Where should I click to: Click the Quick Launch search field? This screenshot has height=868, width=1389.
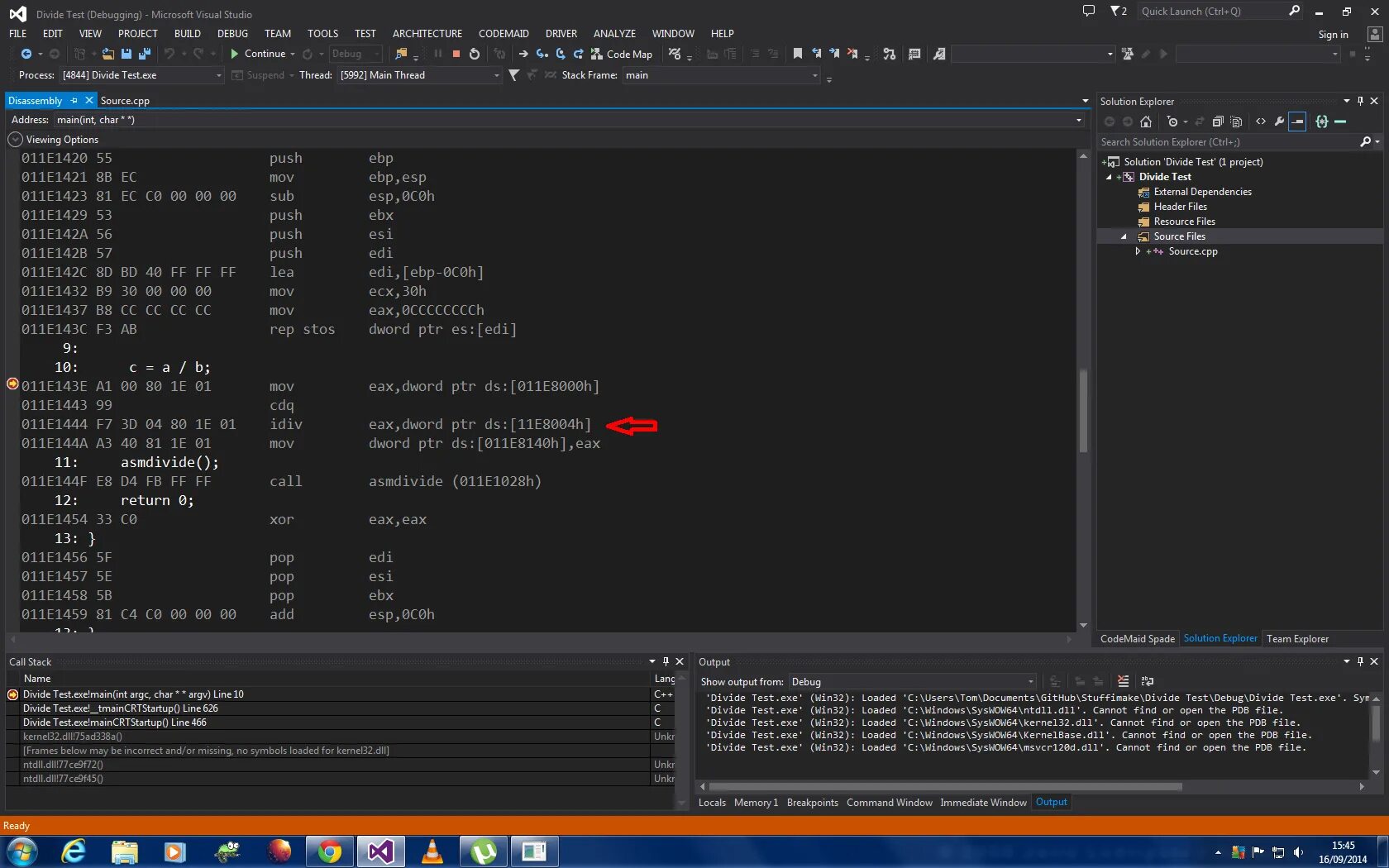pyautogui.click(x=1211, y=11)
